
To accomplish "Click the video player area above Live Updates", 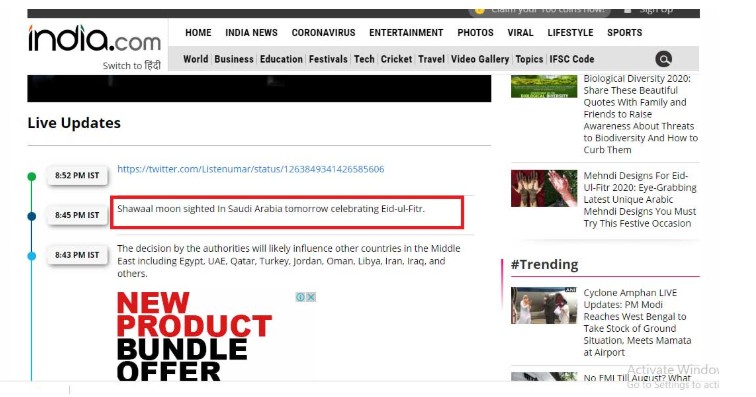I will click(x=259, y=88).
